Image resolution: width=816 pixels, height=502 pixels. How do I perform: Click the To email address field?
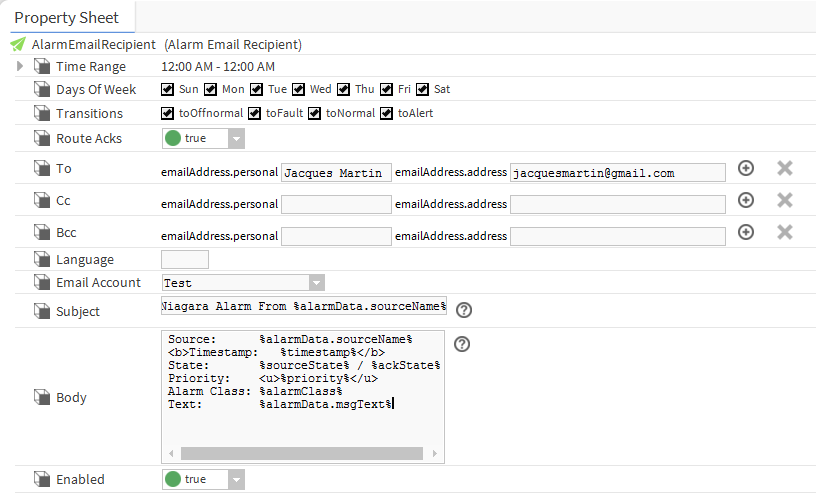(x=617, y=173)
